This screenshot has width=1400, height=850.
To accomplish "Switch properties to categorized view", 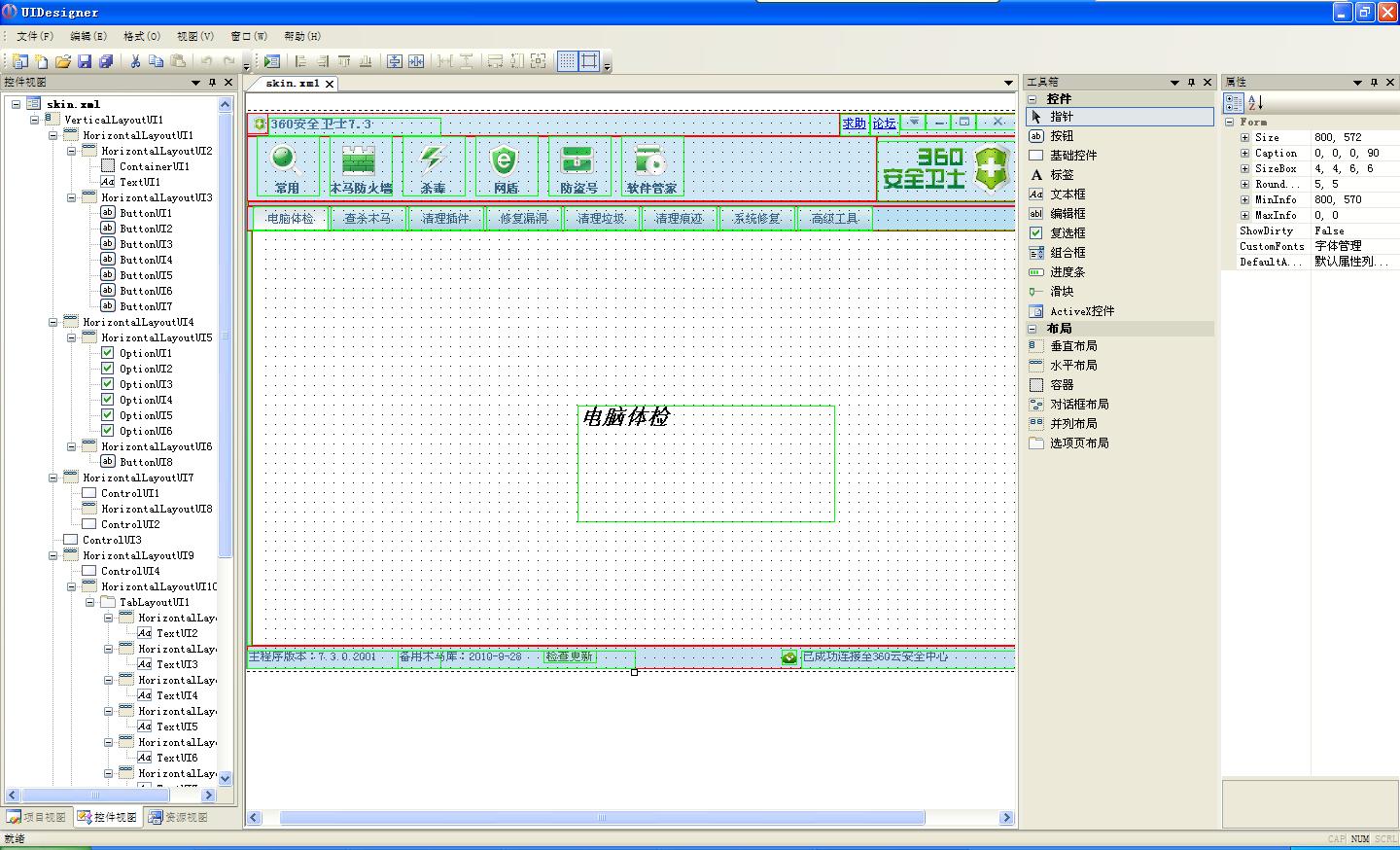I will tap(1234, 102).
